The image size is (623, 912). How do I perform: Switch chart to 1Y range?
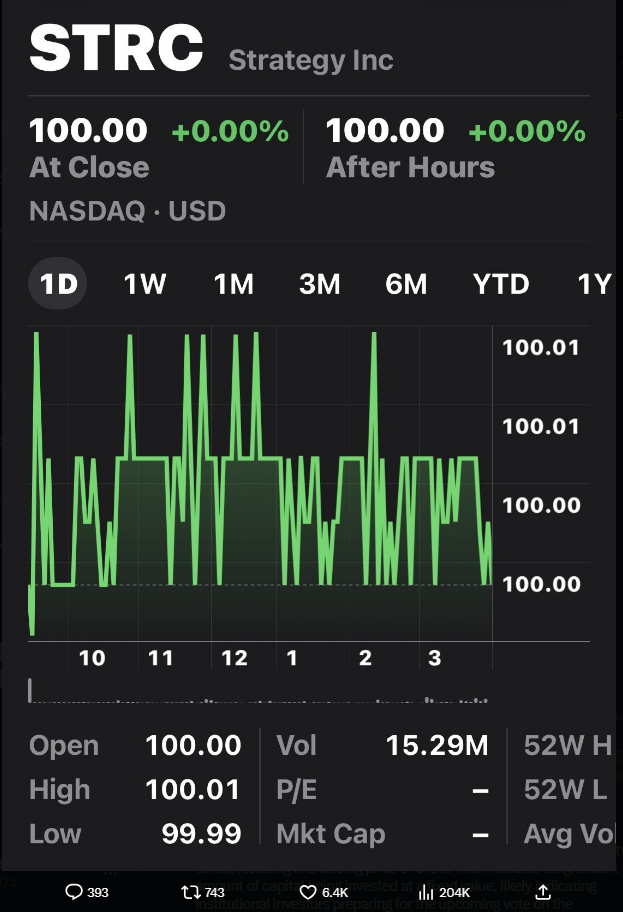click(x=594, y=284)
